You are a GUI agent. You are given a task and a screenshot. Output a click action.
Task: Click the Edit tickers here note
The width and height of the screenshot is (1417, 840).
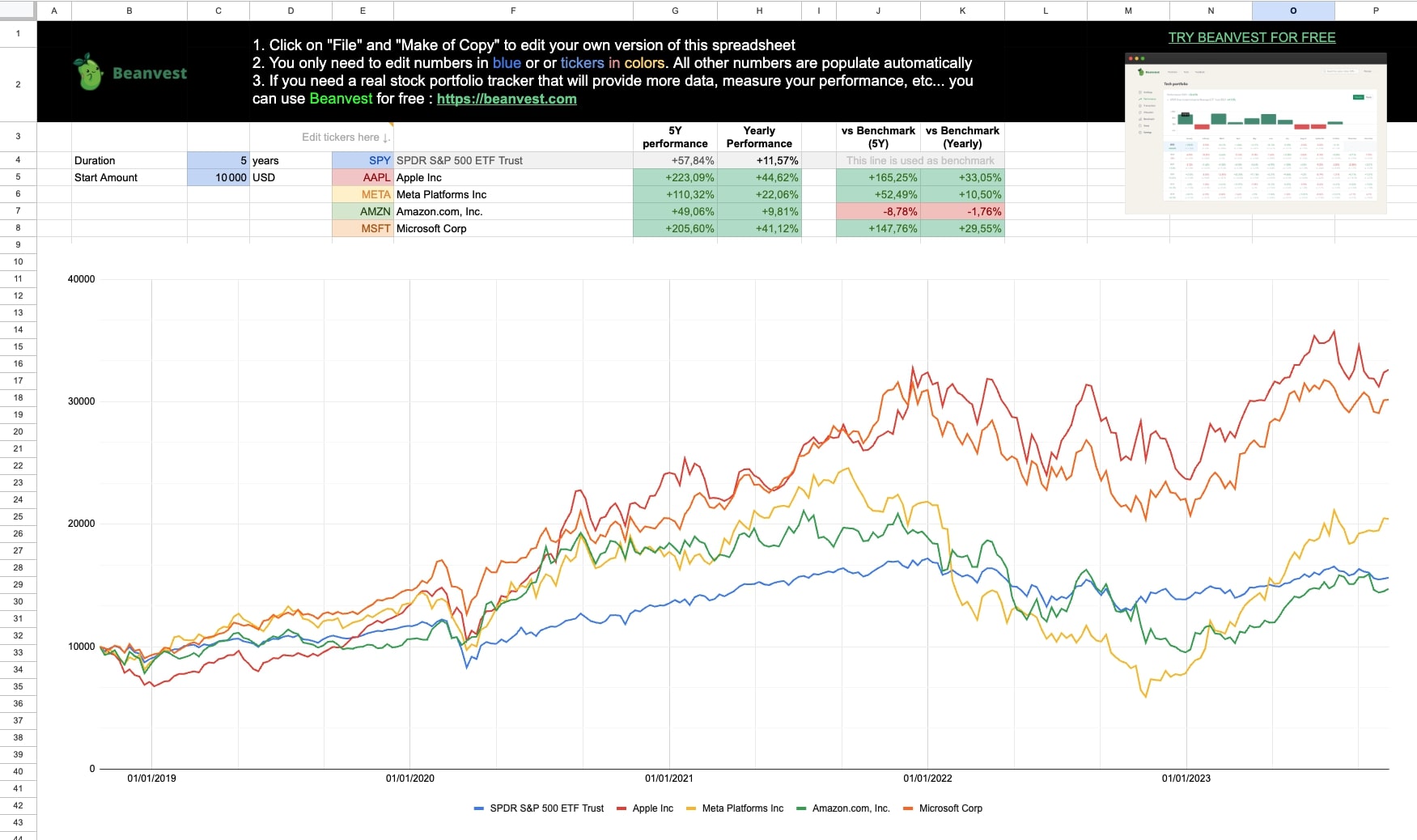pos(346,137)
